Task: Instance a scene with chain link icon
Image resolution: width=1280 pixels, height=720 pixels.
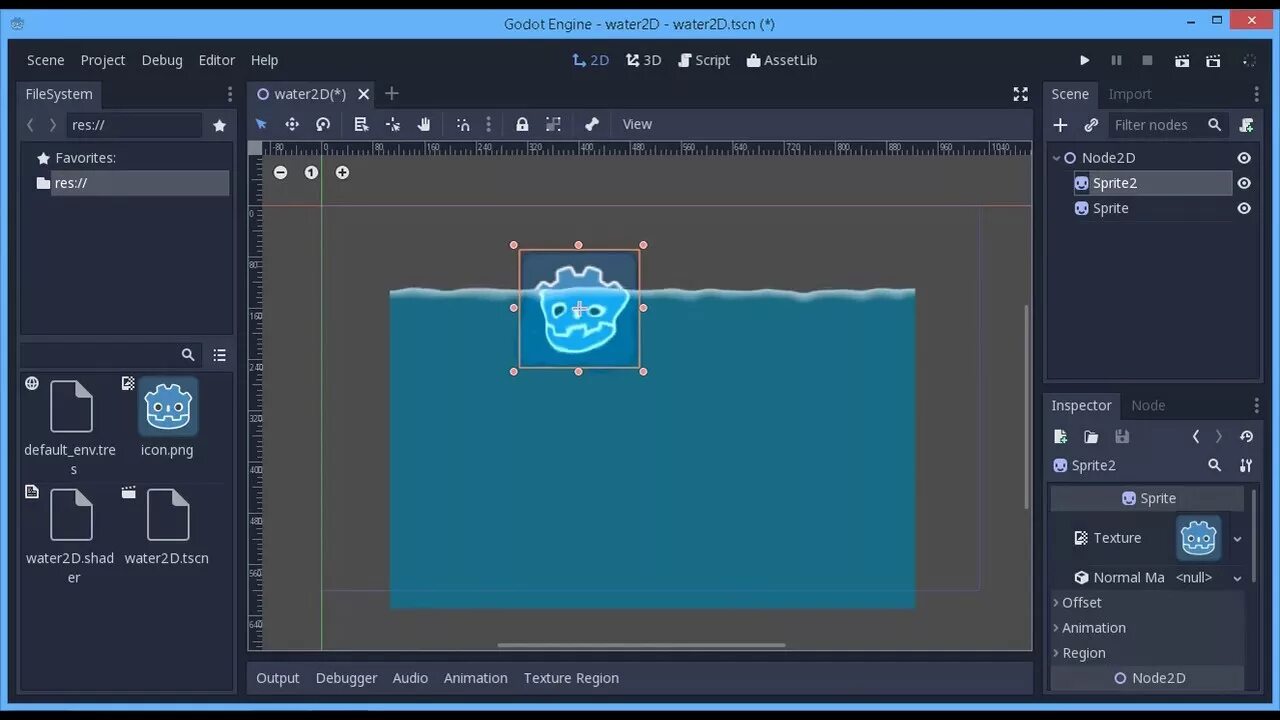Action: point(1091,125)
